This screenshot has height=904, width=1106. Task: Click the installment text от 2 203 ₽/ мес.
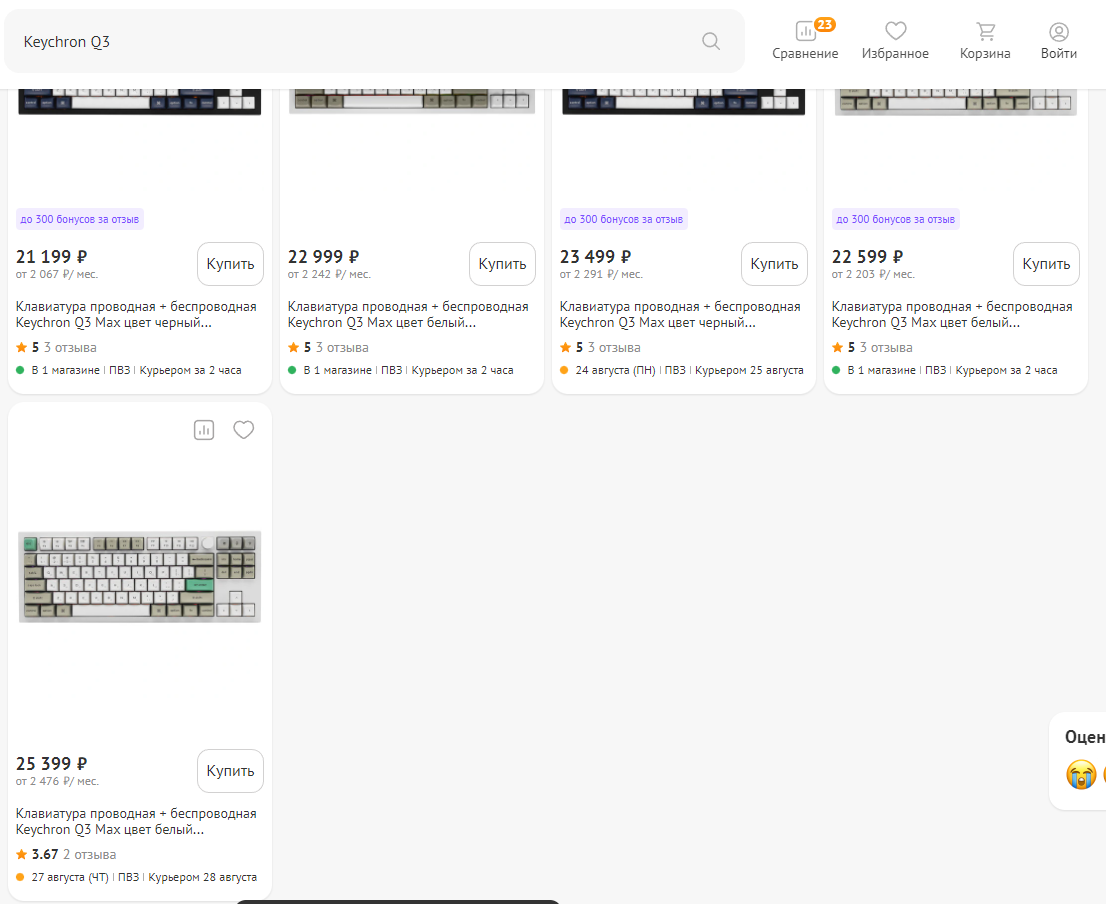coord(873,274)
